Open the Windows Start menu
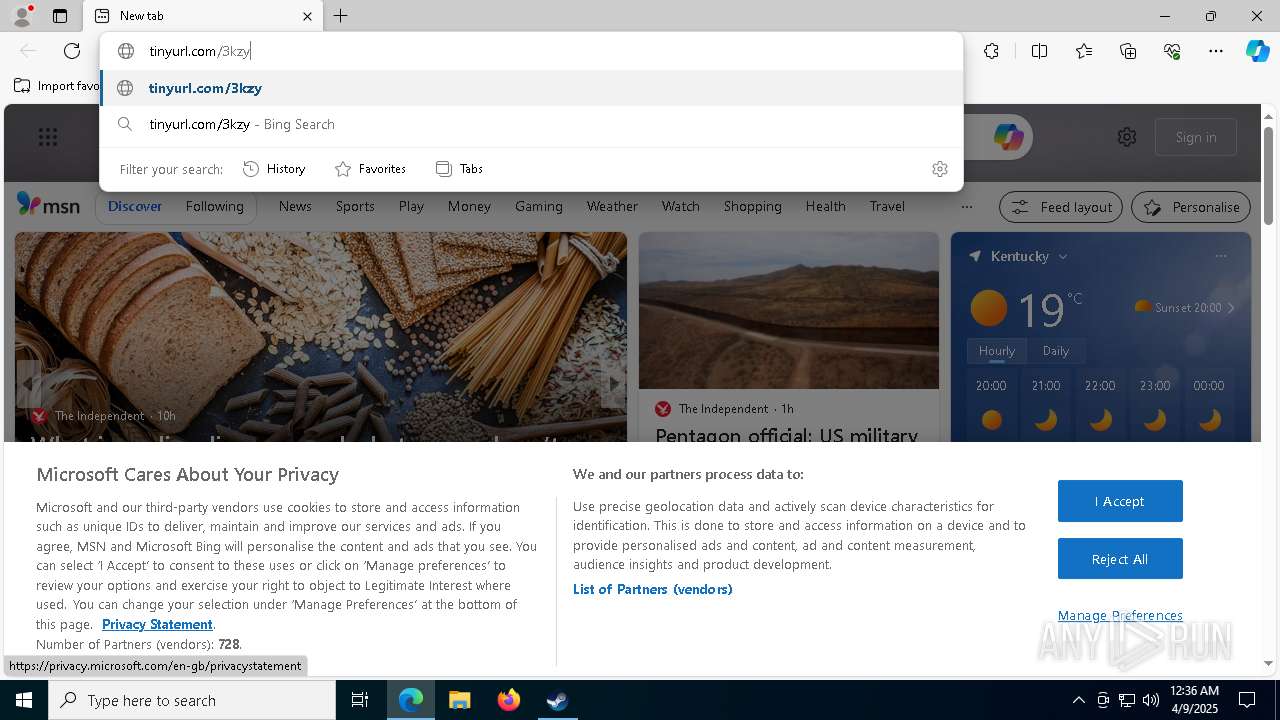1280x720 pixels. (24, 700)
